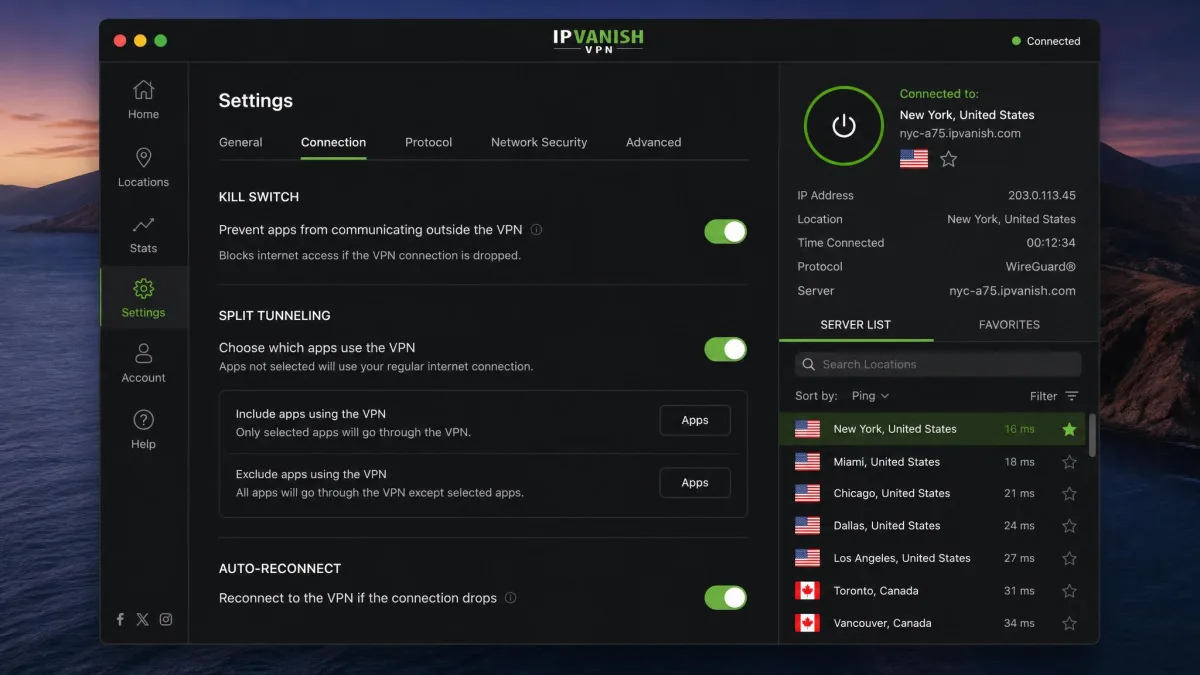The height and width of the screenshot is (675, 1200).
Task: Click Apps button for Exclude apps
Action: coord(695,483)
